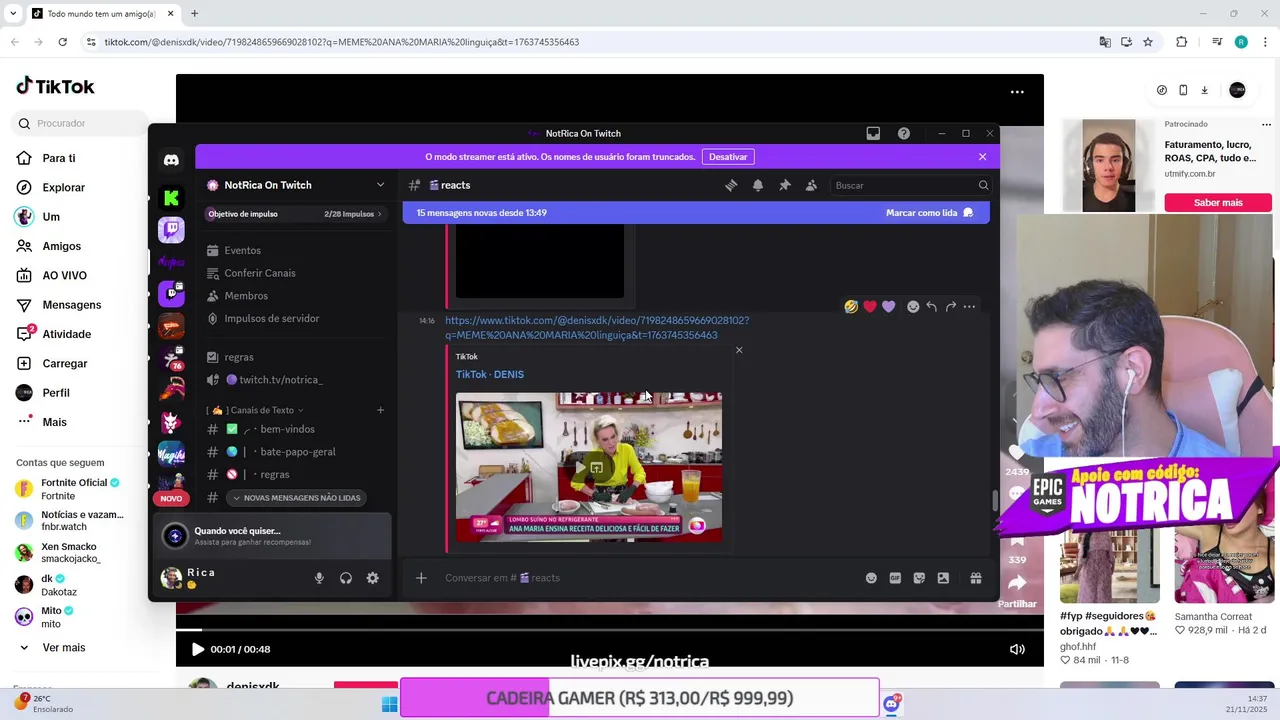1280x720 pixels.
Task: Open gift icon in Discord chat bar
Action: click(x=976, y=578)
